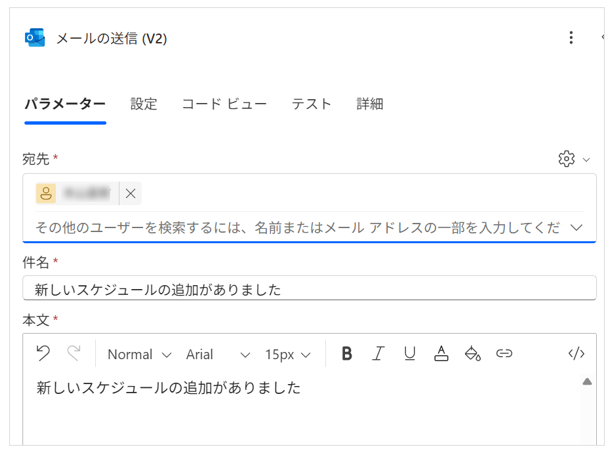Open the Arial font dropdown
Viewport: 610px width, 455px height.
pyautogui.click(x=218, y=354)
